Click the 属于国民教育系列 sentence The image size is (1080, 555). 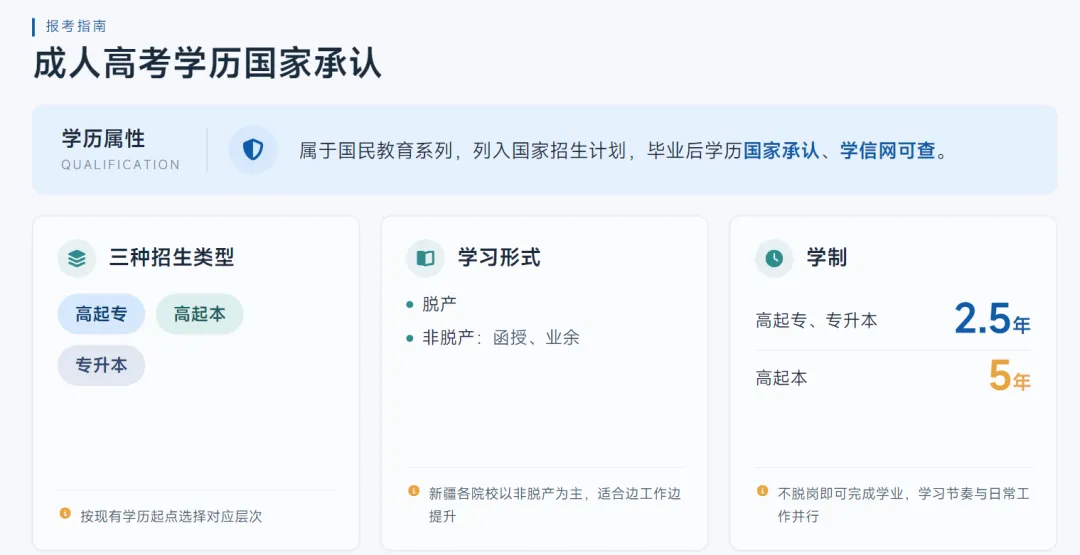coord(623,150)
